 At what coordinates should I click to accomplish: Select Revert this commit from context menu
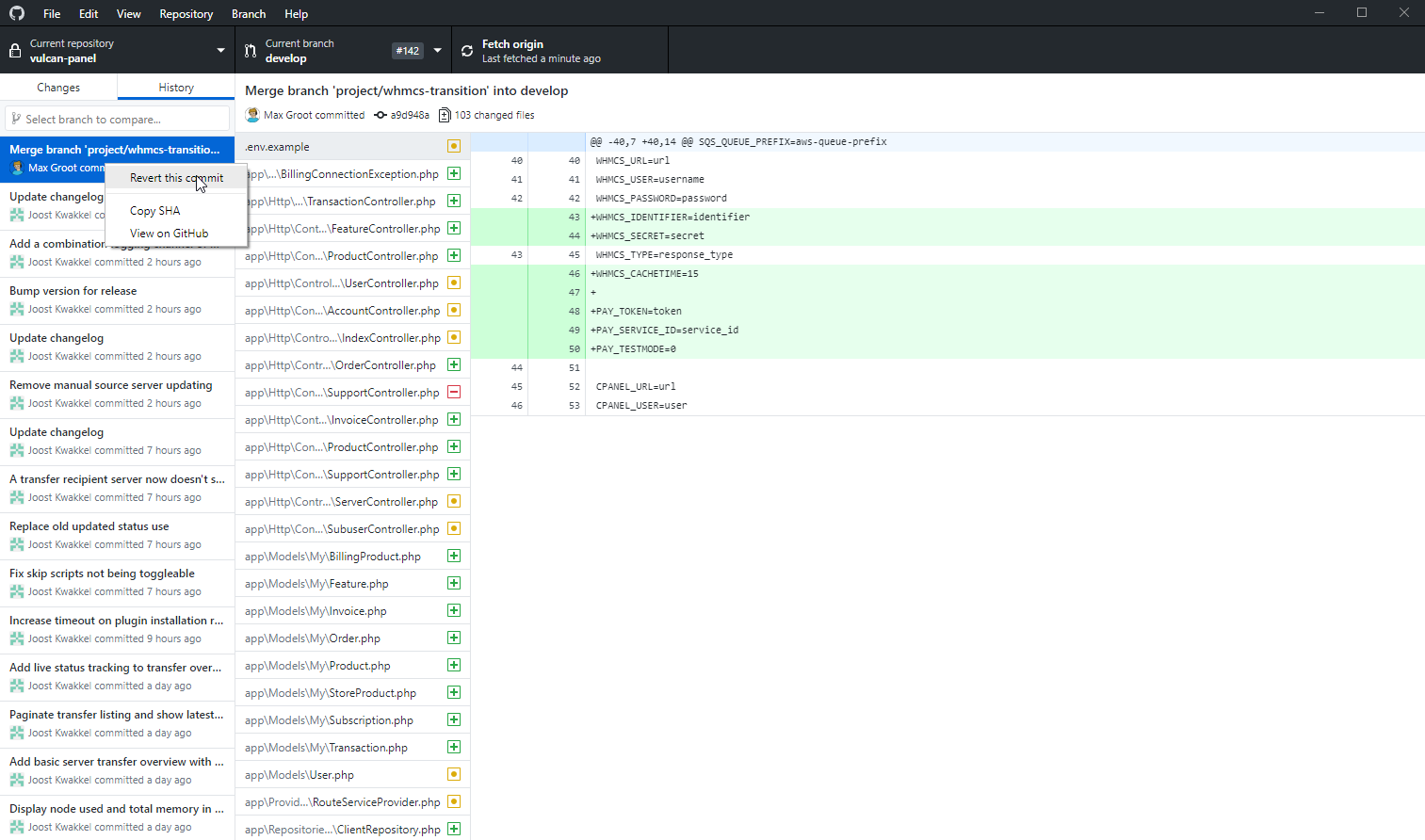tap(176, 178)
